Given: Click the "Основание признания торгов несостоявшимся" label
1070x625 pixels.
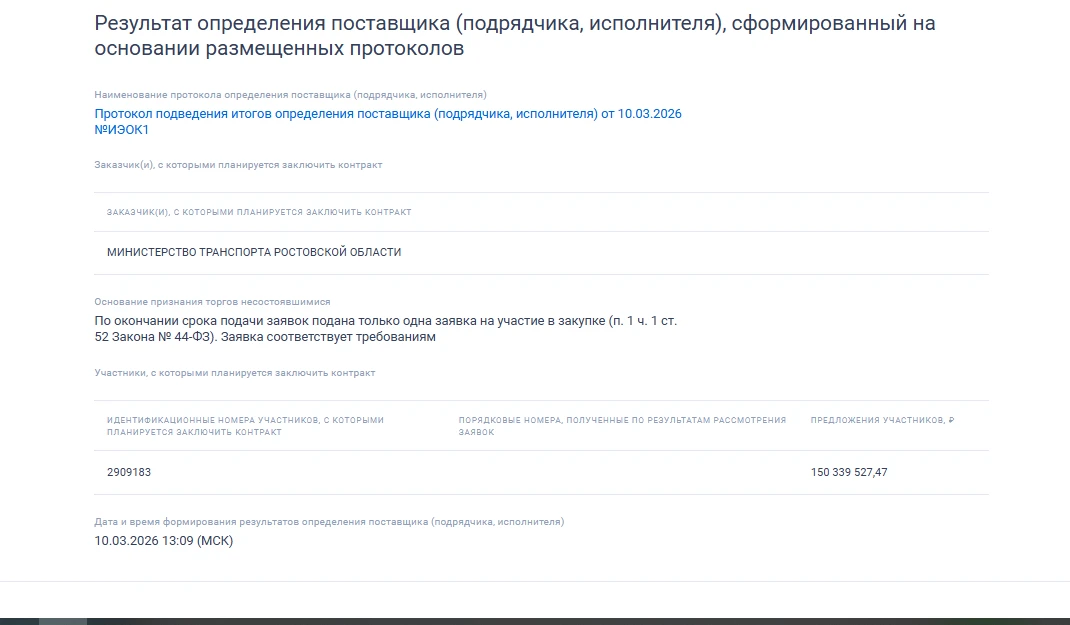Looking at the screenshot, I should click(x=212, y=301).
